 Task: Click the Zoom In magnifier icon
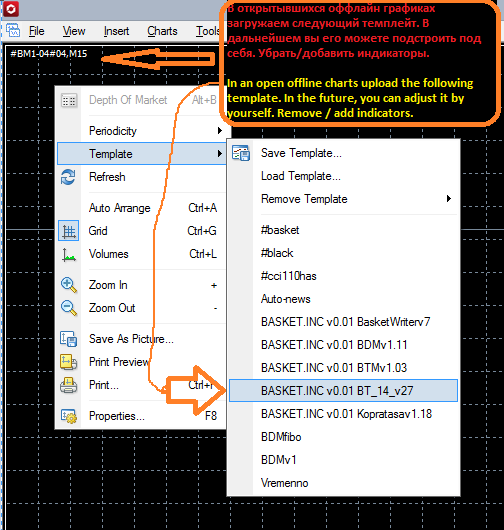[69, 285]
